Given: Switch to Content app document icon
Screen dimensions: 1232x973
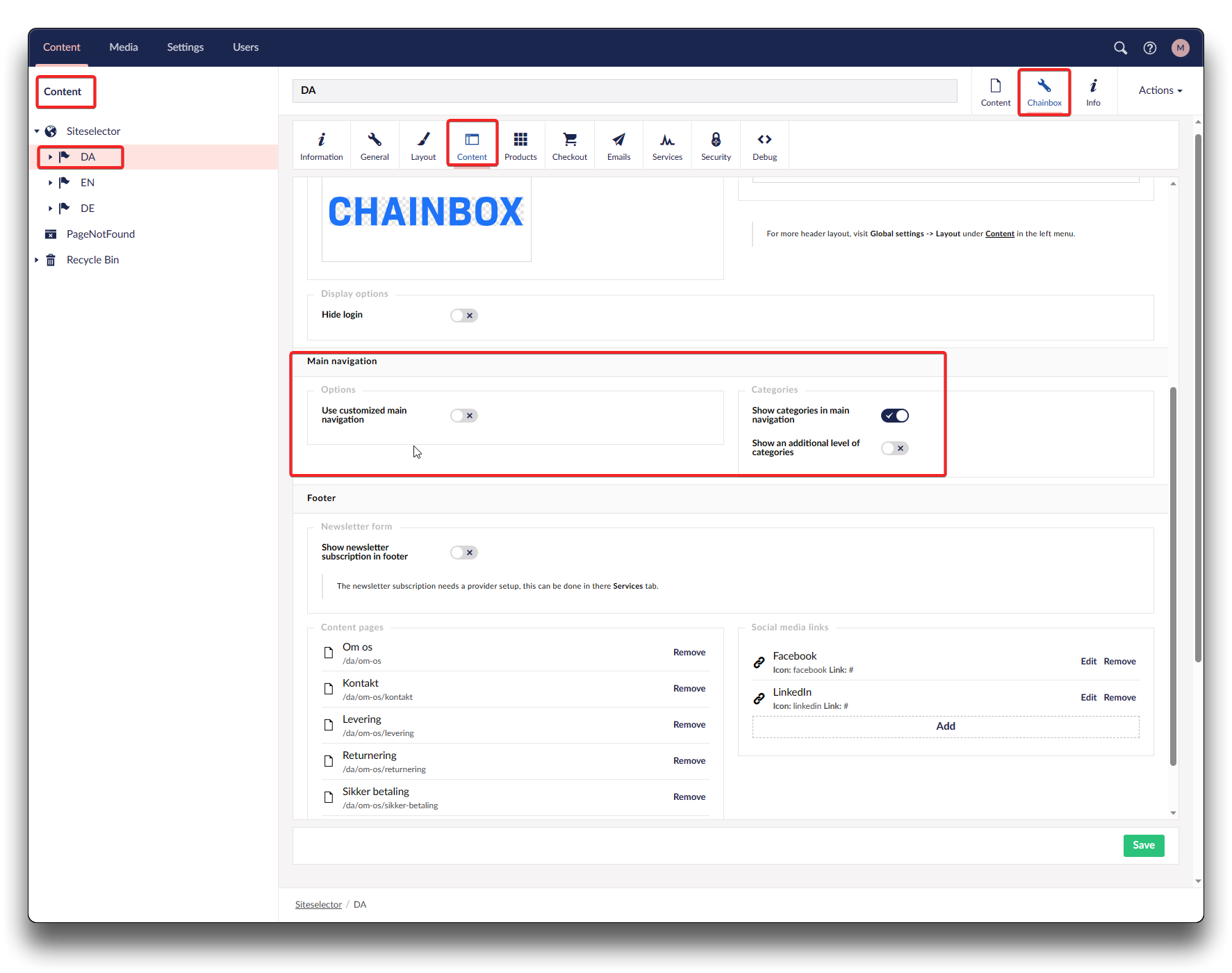Looking at the screenshot, I should point(996,92).
